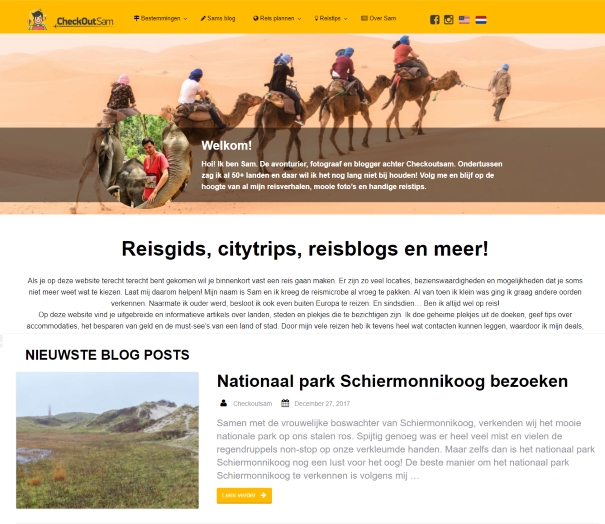Click Sam's round elephant profile photo
The image size is (605, 524).
(145, 161)
